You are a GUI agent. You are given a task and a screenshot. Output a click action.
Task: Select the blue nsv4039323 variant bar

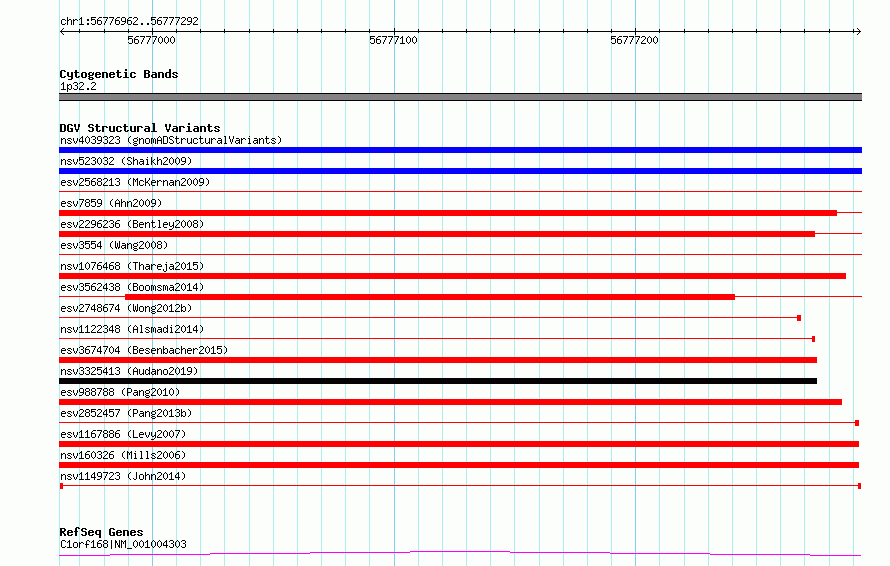pyautogui.click(x=460, y=150)
